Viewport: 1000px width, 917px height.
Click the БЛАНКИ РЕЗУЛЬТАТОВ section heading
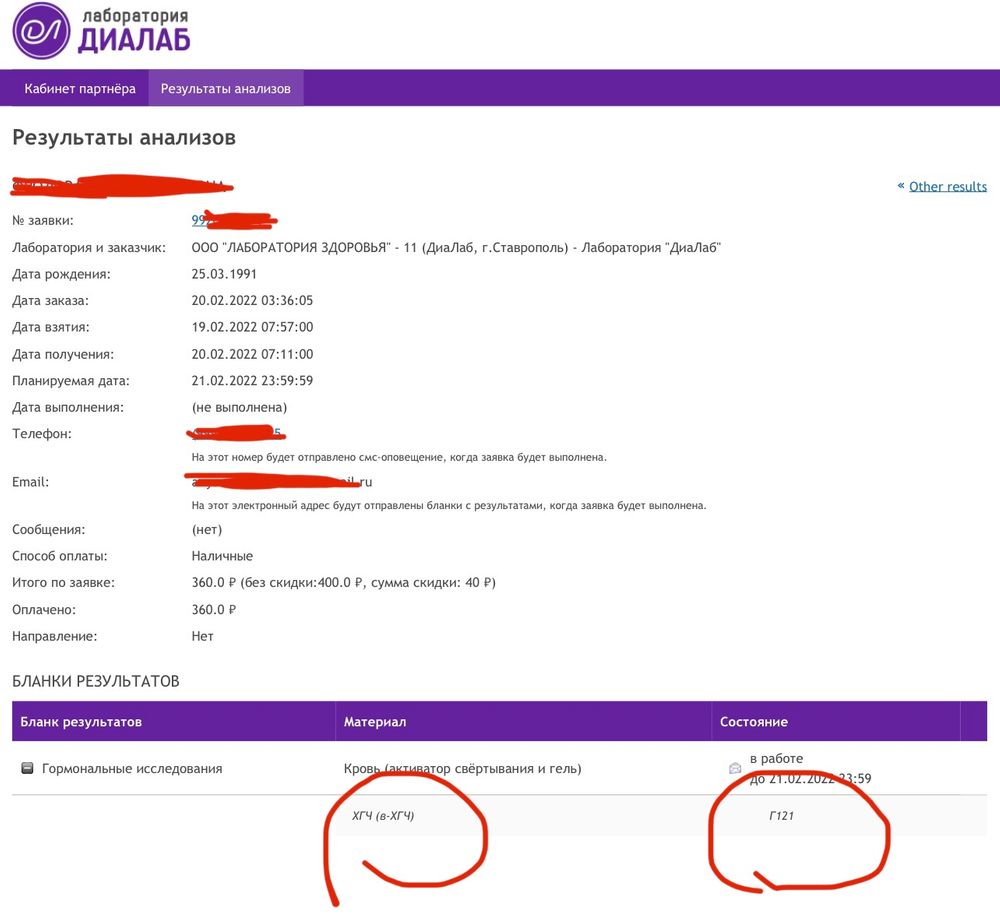point(96,681)
